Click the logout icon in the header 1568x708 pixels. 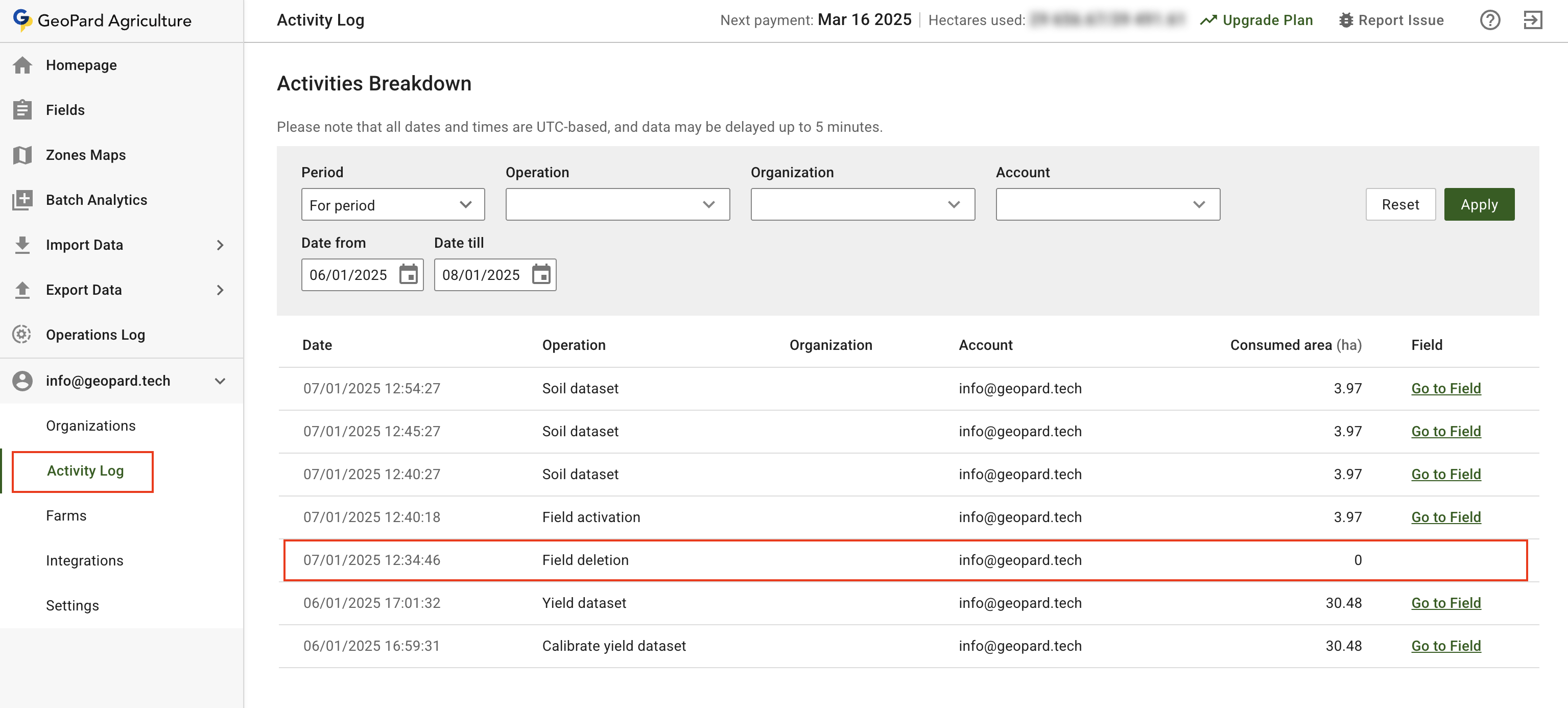pyautogui.click(x=1532, y=20)
